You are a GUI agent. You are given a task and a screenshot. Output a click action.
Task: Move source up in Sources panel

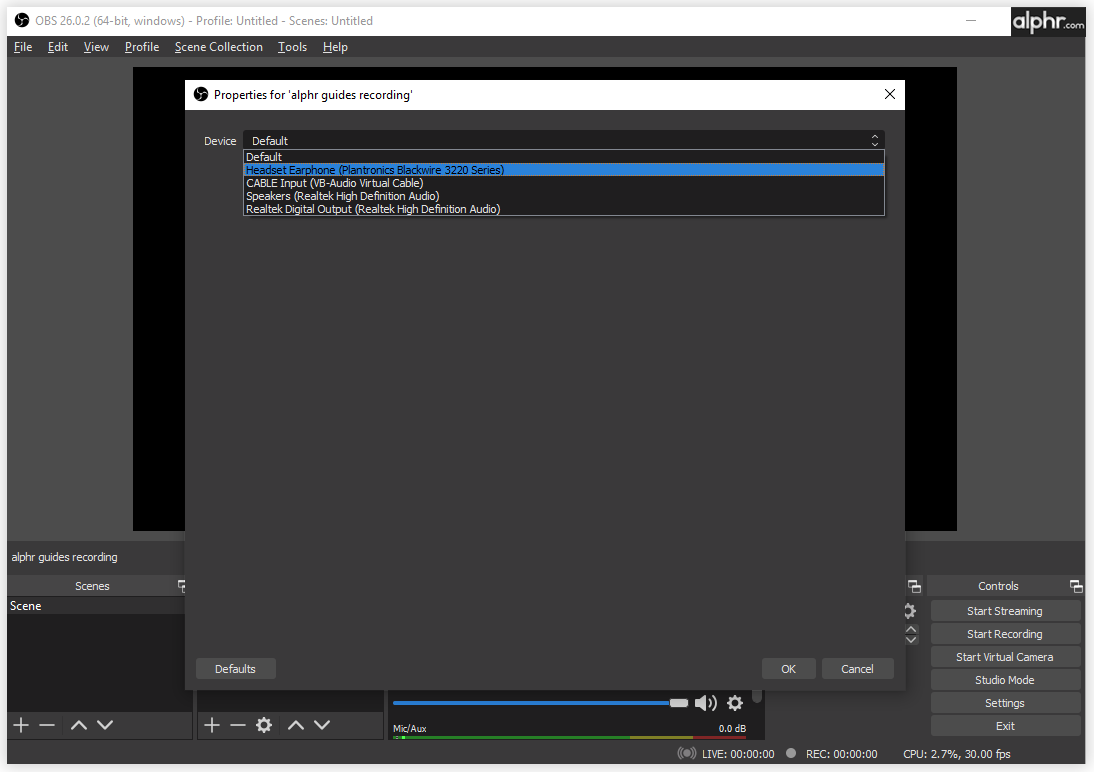[296, 725]
